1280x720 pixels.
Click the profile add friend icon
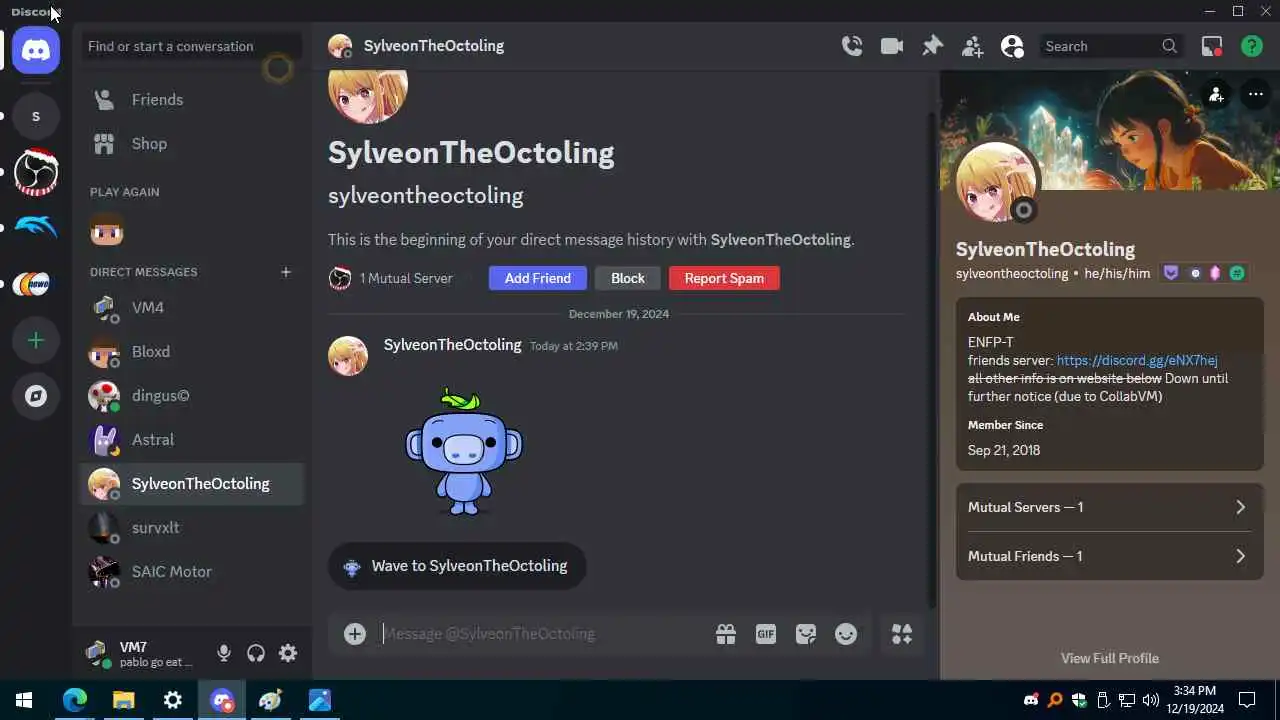(x=1216, y=95)
